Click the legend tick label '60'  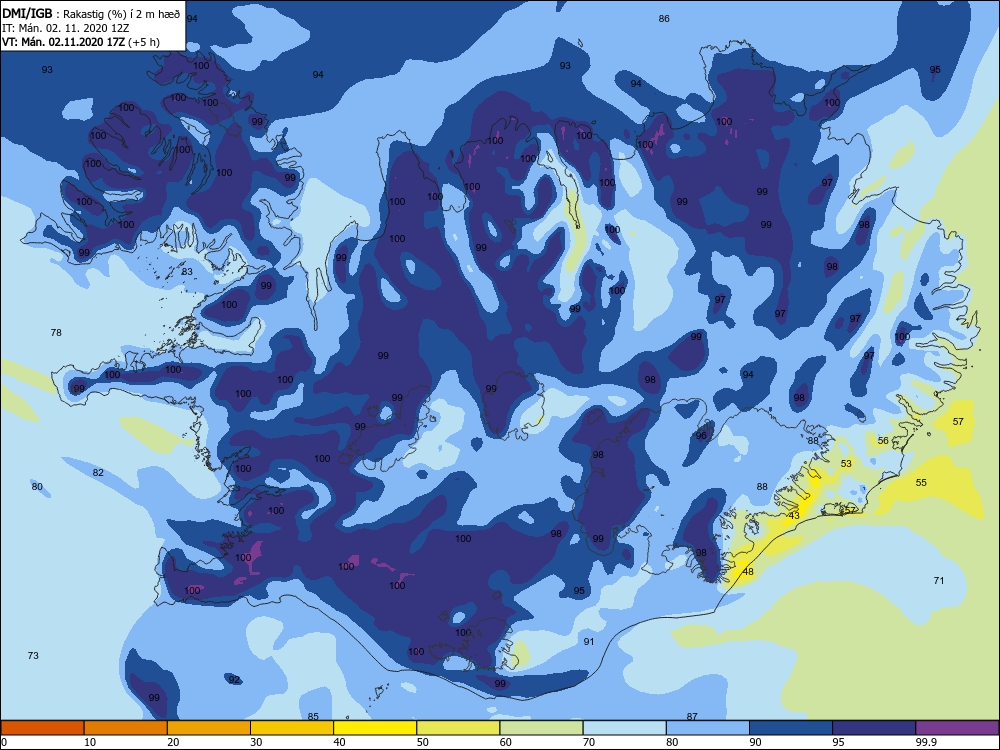point(506,742)
